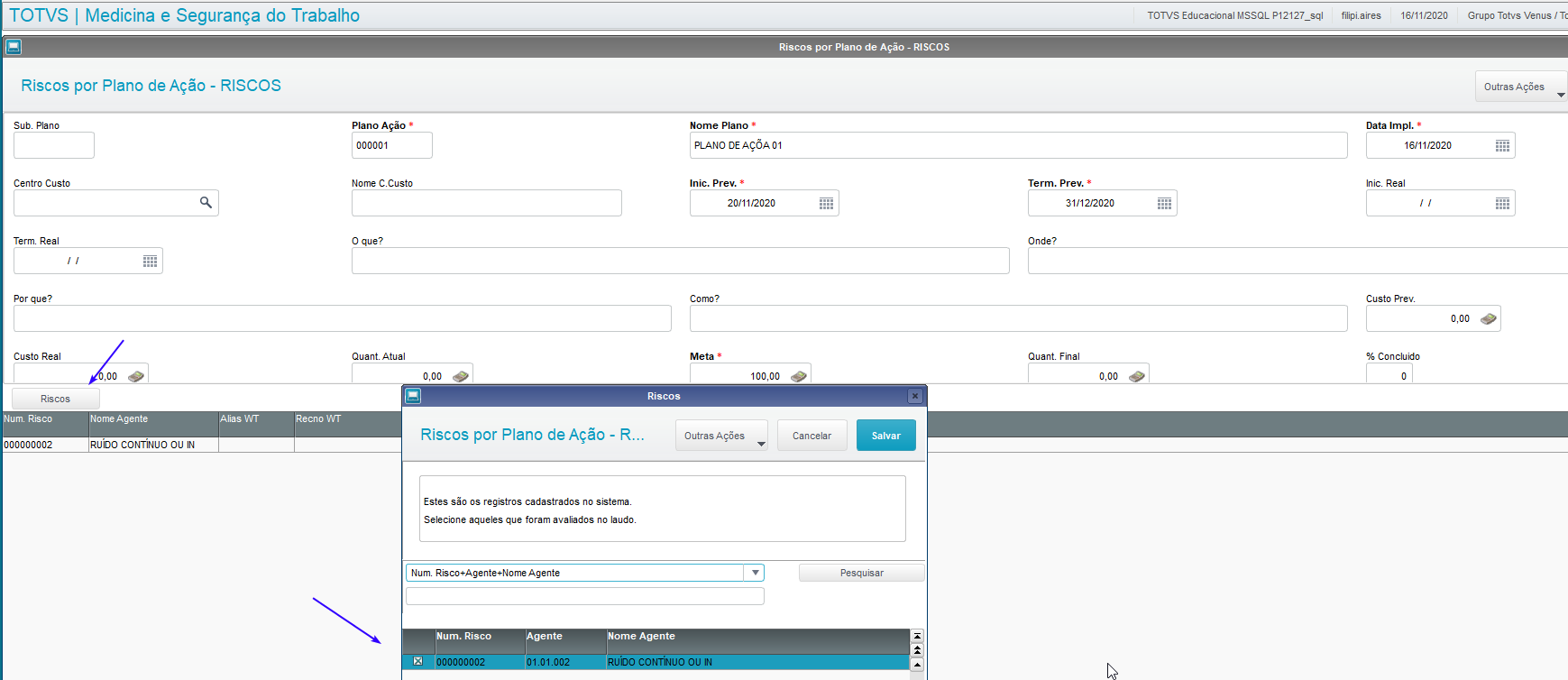The width and height of the screenshot is (1568, 680).
Task: Click the Sub. Plano input field
Action: point(54,145)
